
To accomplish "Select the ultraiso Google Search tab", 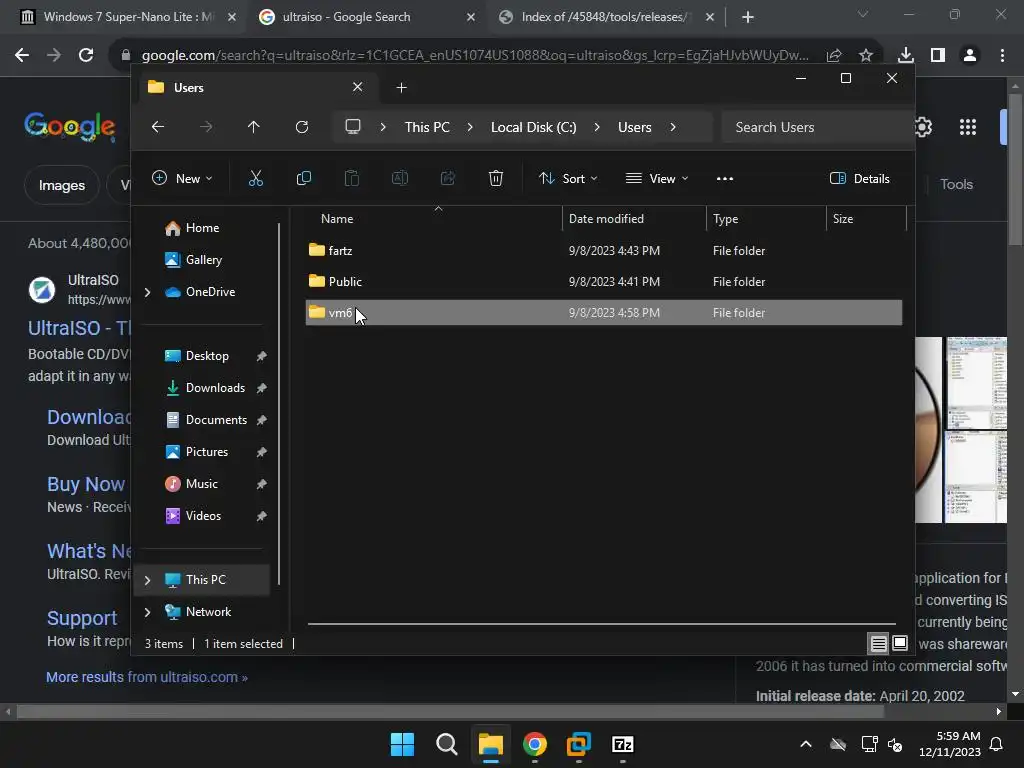I will coord(366,17).
